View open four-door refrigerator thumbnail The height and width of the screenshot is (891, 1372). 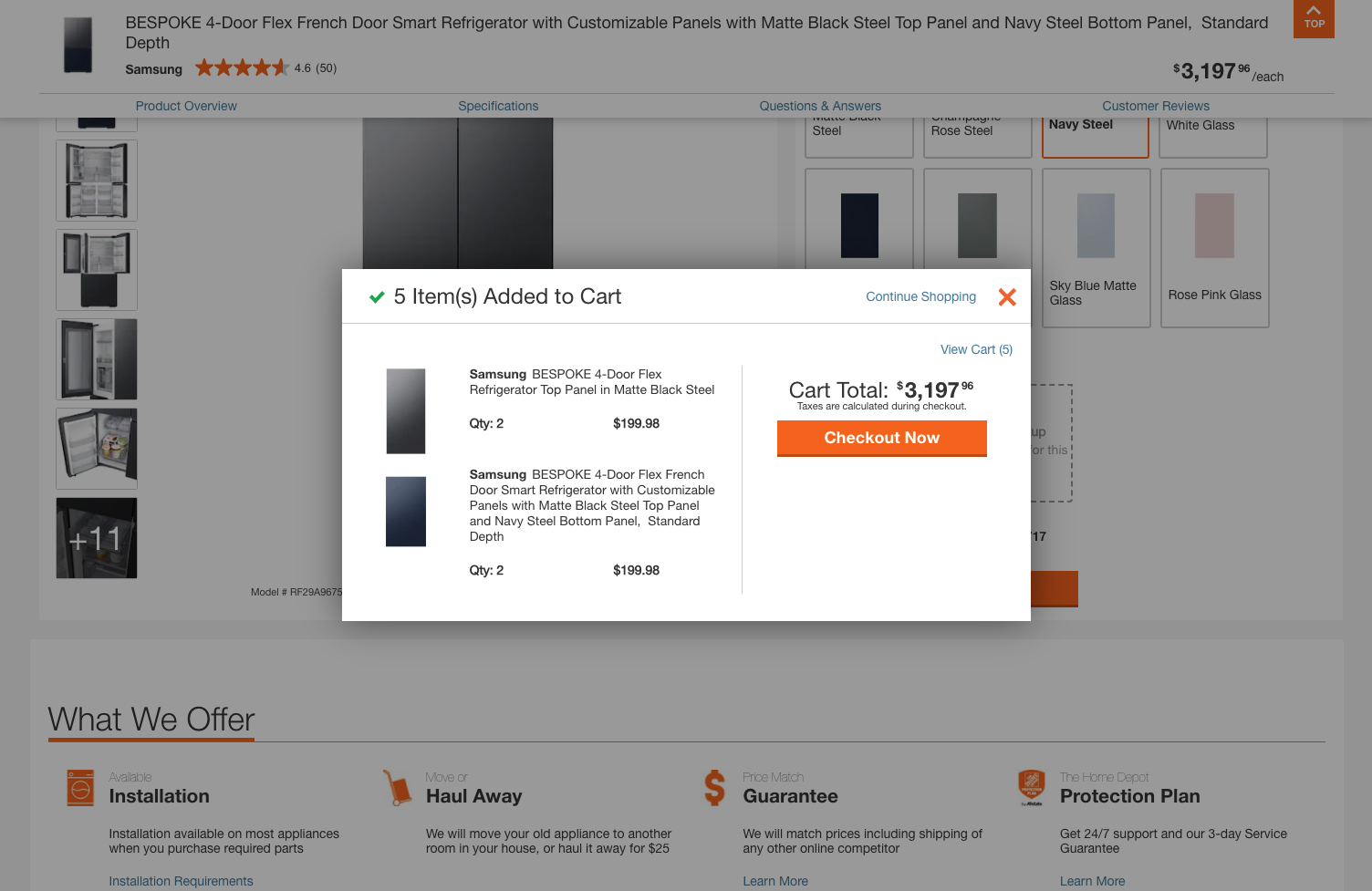point(97,181)
